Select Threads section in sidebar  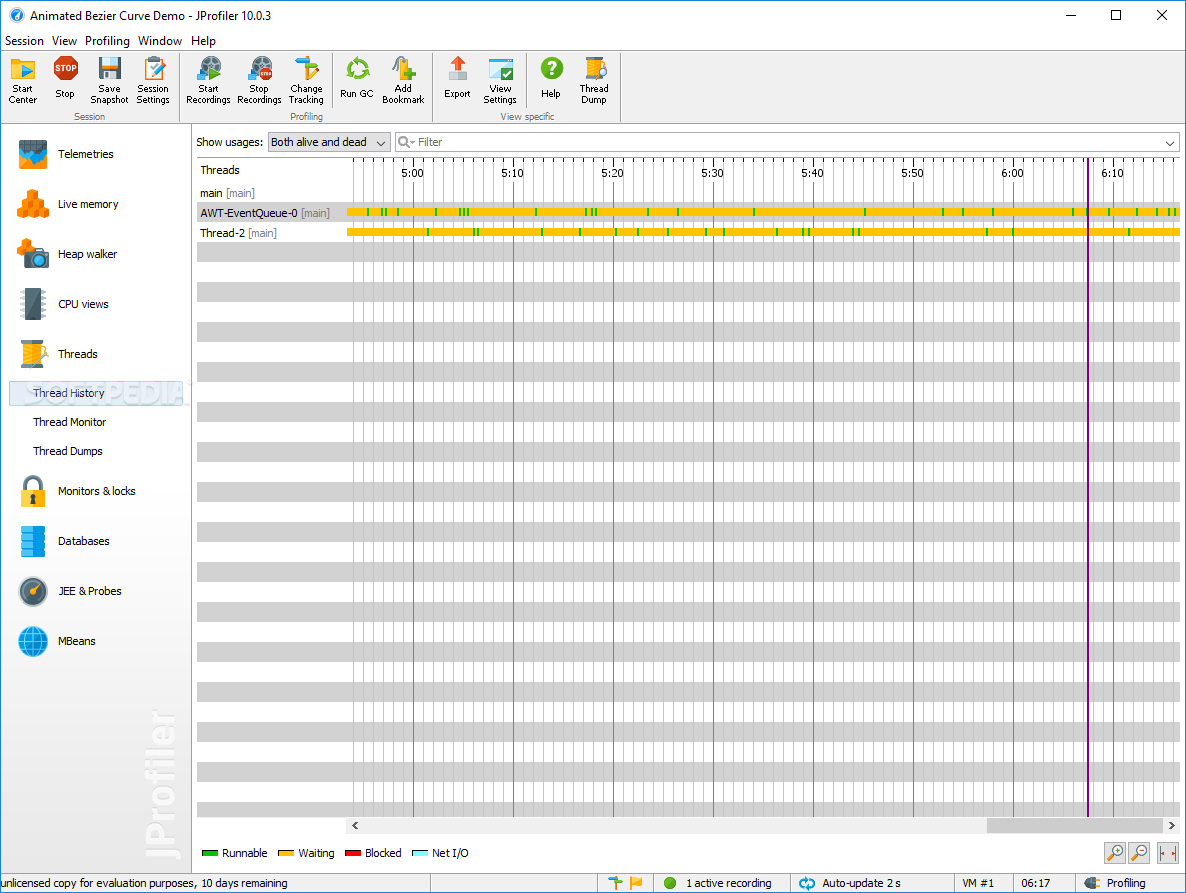click(x=77, y=354)
